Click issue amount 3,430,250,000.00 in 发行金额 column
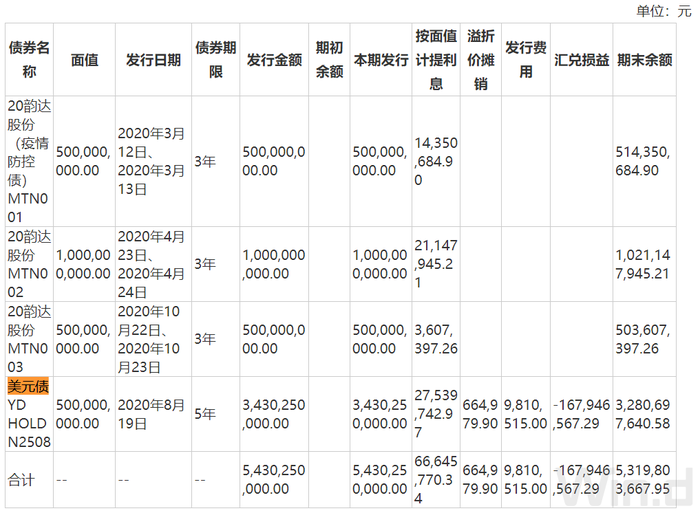 274,414
